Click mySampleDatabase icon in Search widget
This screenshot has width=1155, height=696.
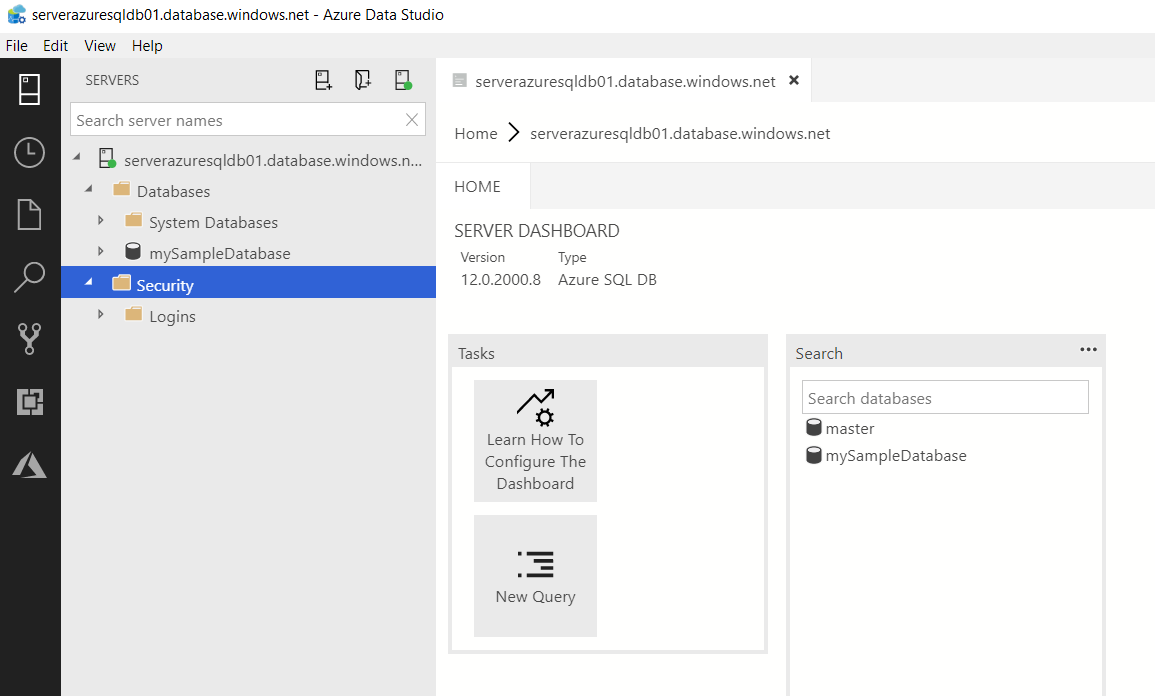pos(814,455)
